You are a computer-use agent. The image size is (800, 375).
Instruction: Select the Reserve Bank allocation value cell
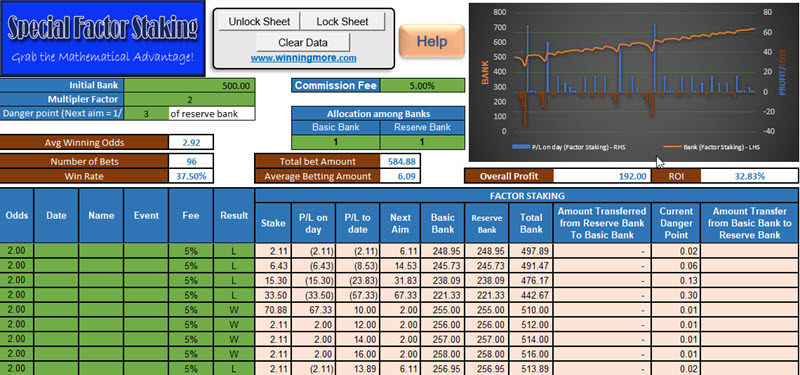click(x=422, y=142)
